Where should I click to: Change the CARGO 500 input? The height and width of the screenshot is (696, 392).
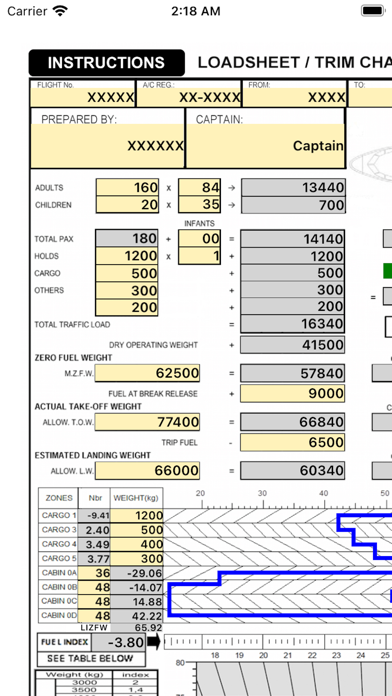pos(127,273)
